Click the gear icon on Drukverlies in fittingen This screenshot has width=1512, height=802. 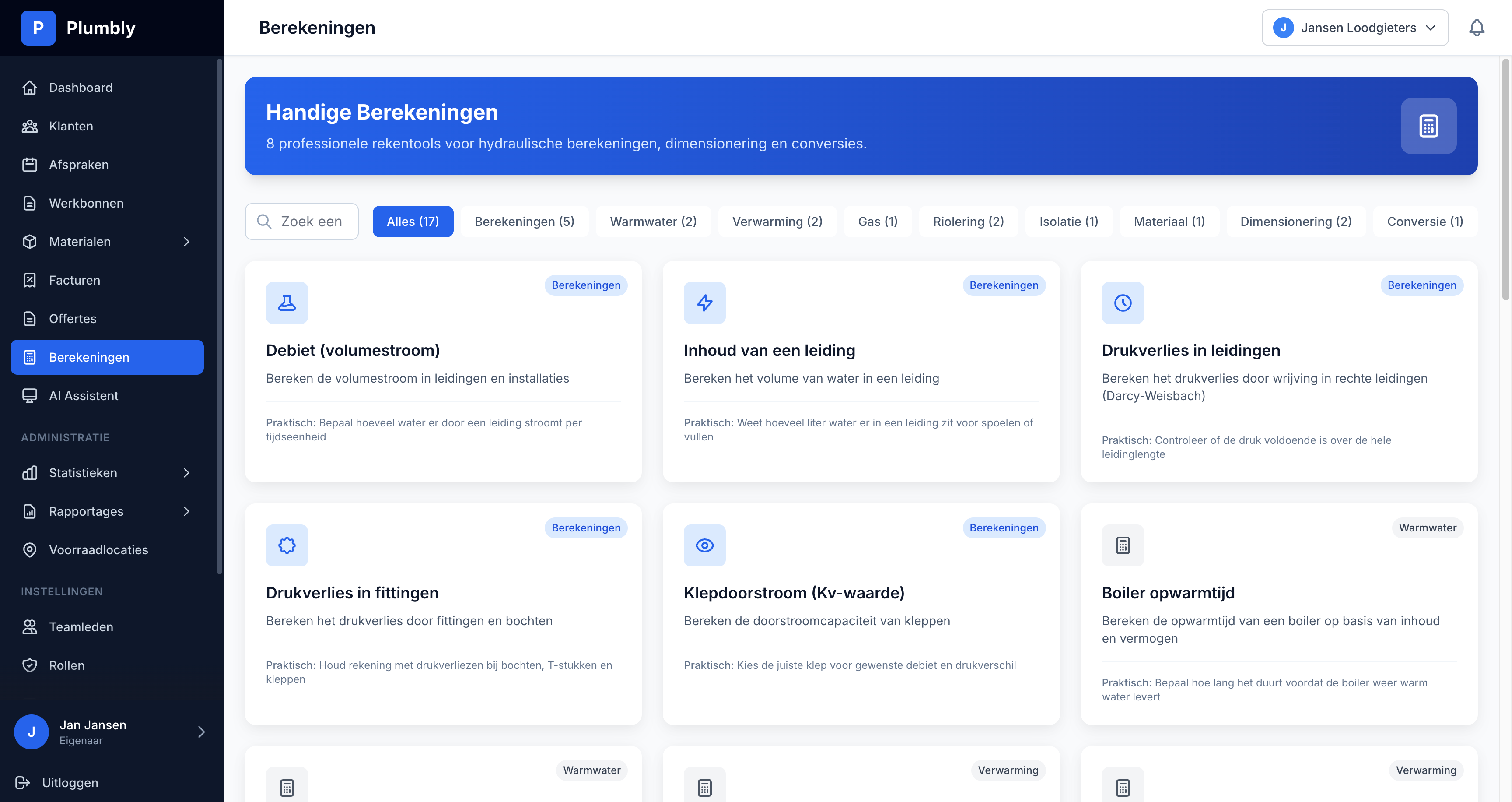287,545
